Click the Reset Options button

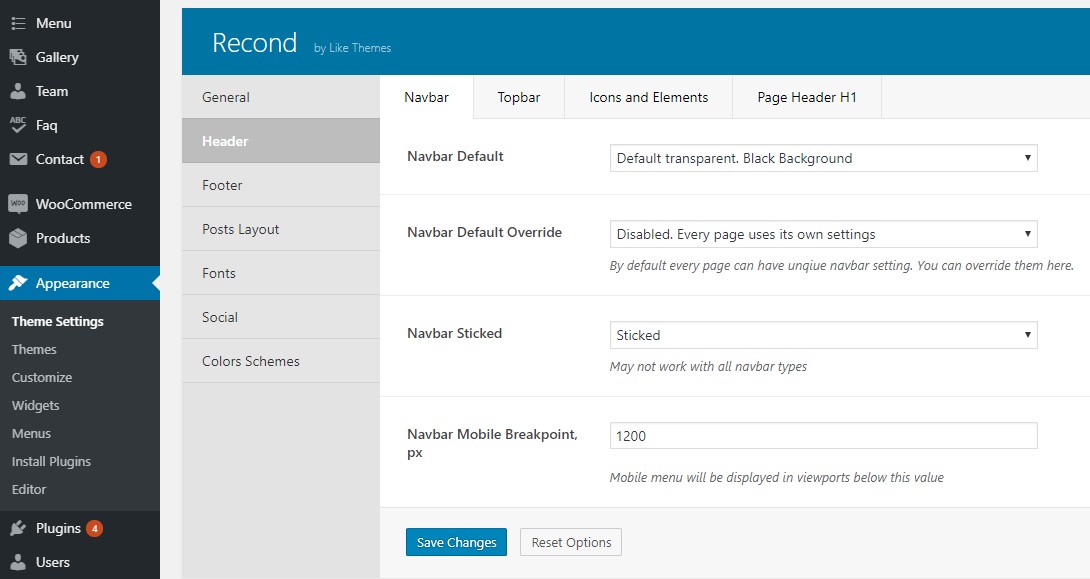pos(571,542)
